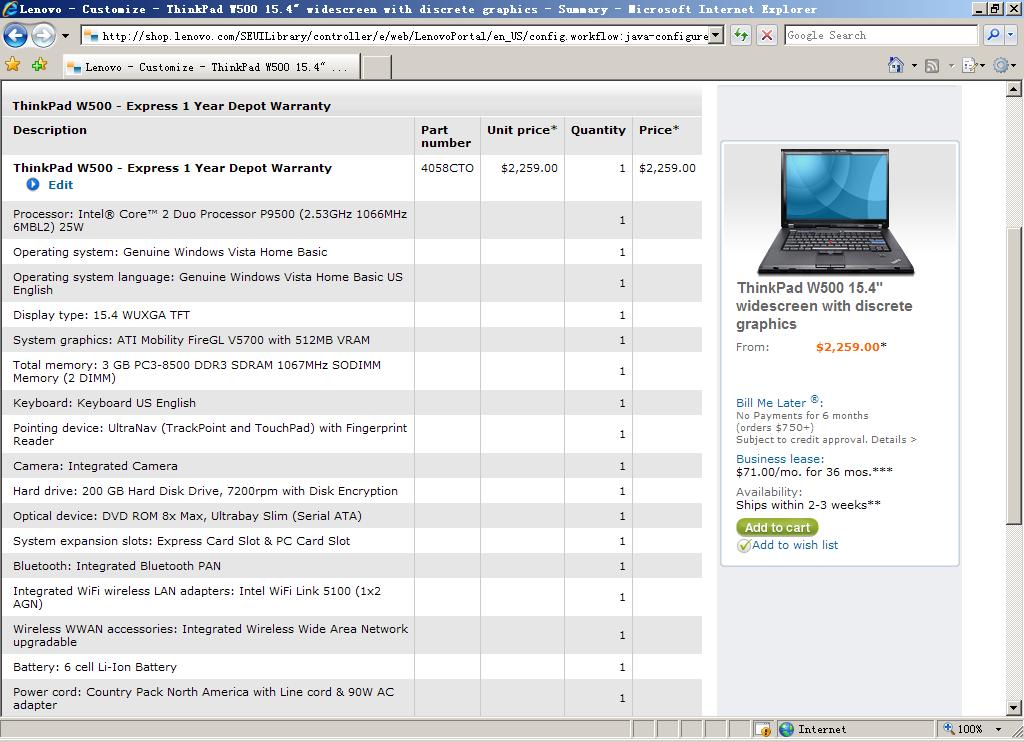Viewport: 1024px width, 742px height.
Task: Click the blue Edit arrow icon
Action: click(x=33, y=185)
